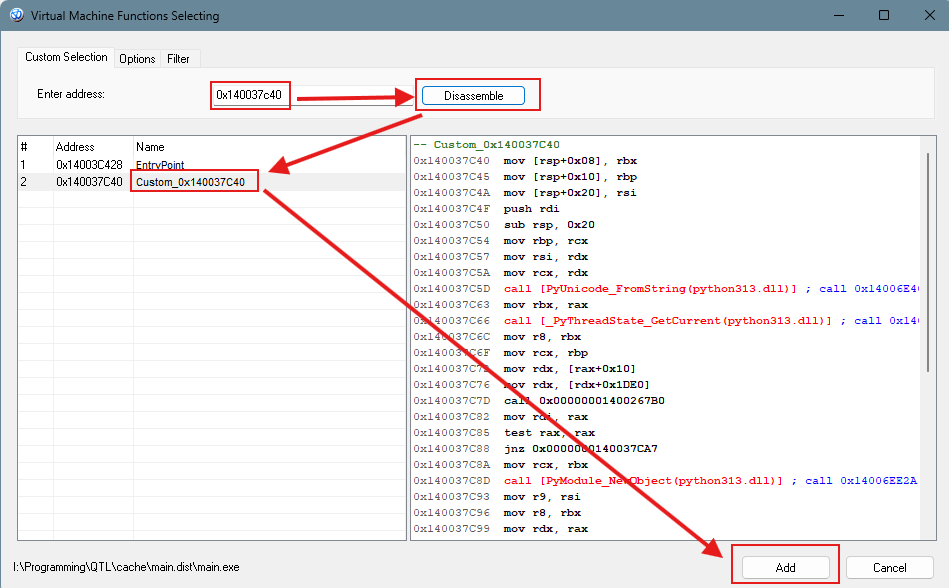Viewport: 949px width, 588px height.
Task: Select the EntryPoint row in function list
Action: click(x=160, y=165)
